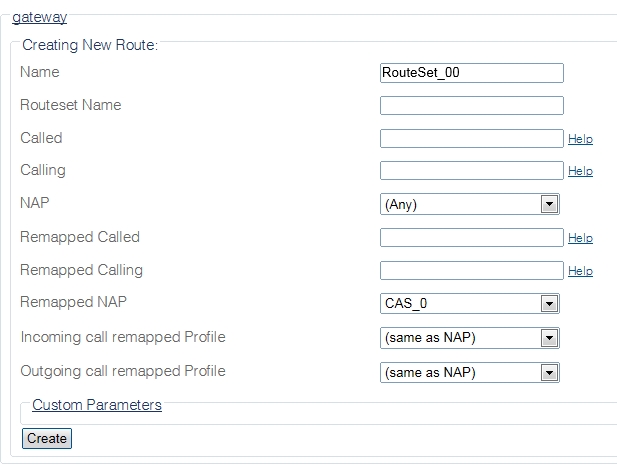Click the Remapped NAP label text

[74, 302]
